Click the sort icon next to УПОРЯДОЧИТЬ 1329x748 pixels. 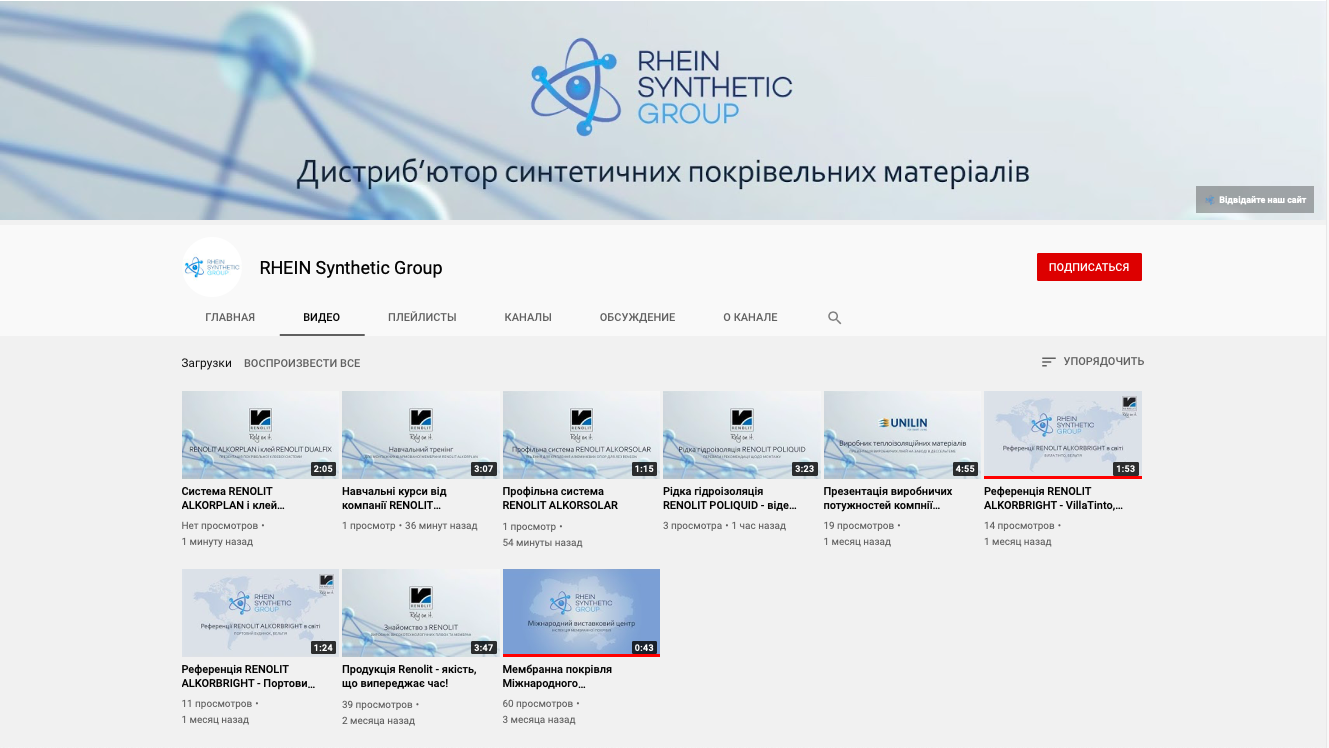[x=1048, y=362]
